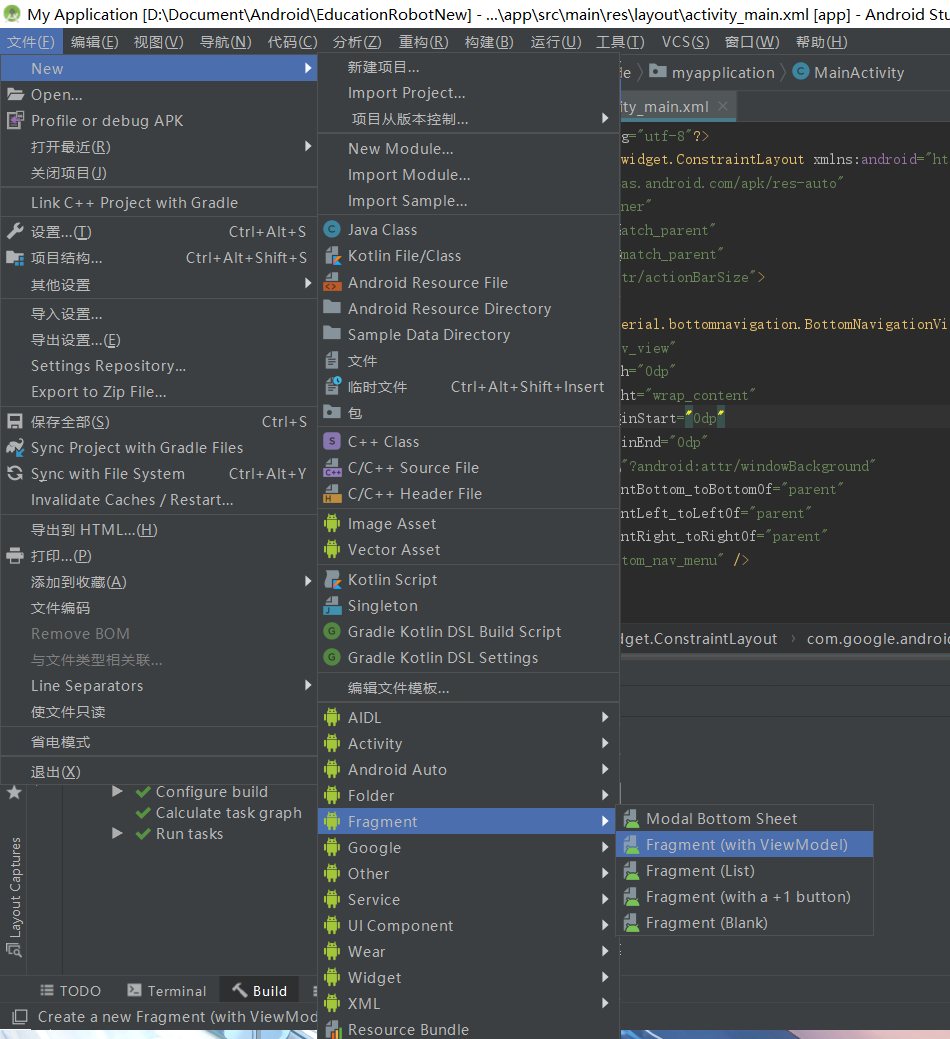Create a new Image Asset
The image size is (950, 1039).
coord(390,523)
